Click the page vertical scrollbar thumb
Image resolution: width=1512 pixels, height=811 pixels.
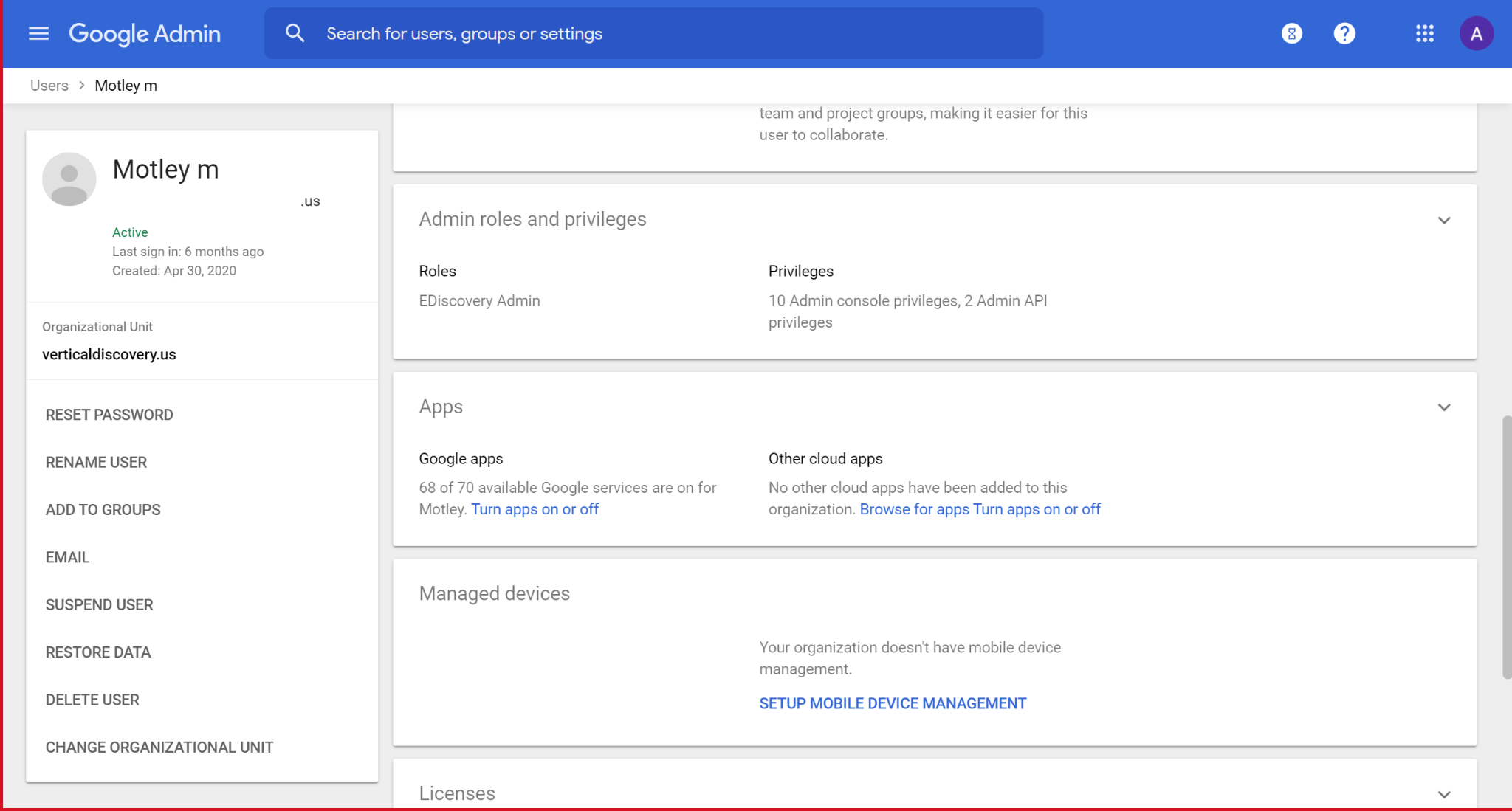point(1506,547)
